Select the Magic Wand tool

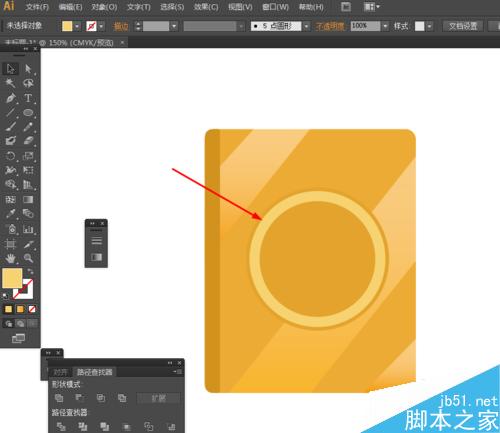pyautogui.click(x=10, y=83)
